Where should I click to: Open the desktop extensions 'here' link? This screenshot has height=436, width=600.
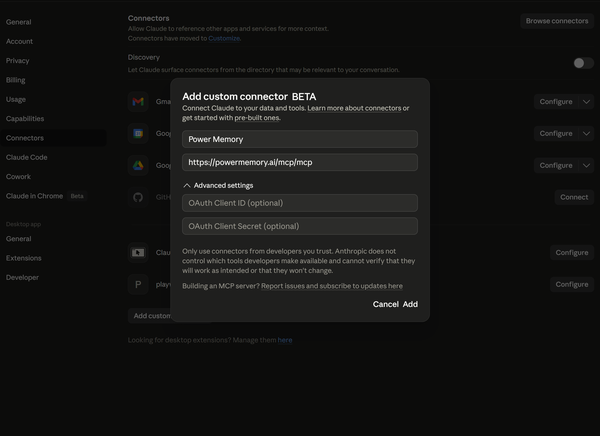285,340
